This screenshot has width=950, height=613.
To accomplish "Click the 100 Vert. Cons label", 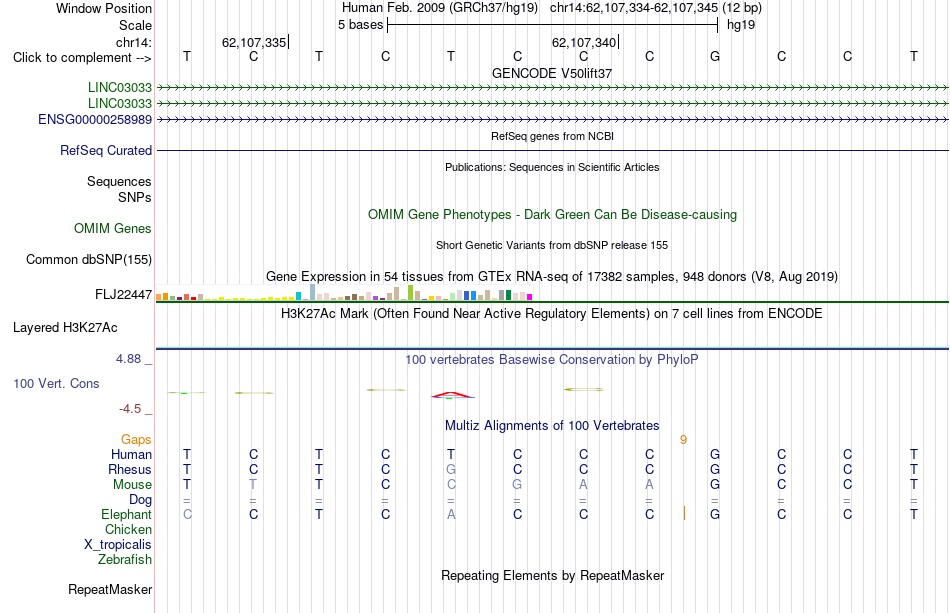I will 56,383.
